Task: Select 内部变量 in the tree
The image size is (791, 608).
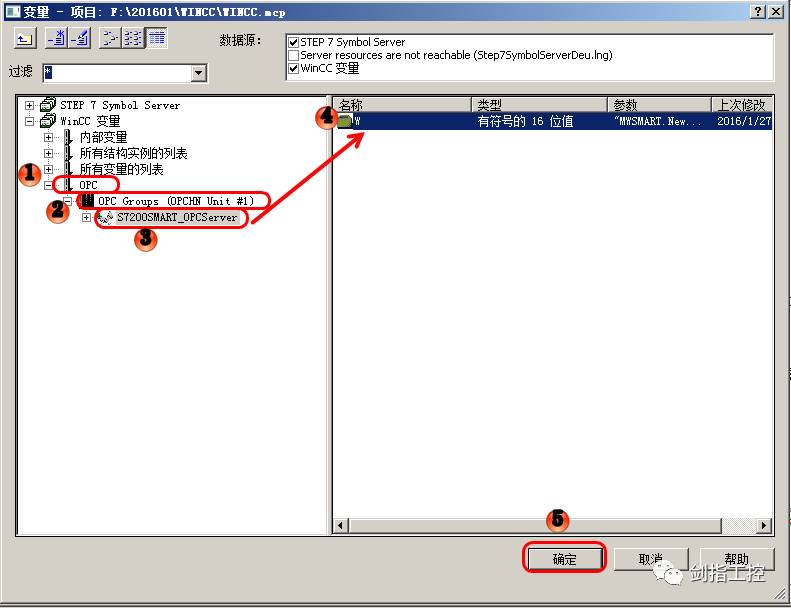Action: pos(103,137)
